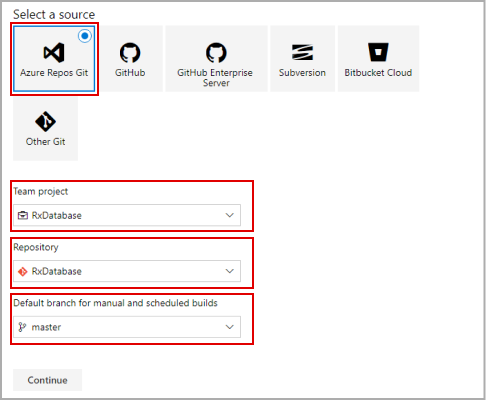
Task: Click the briefcase icon beside RxDatabase project
Action: click(23, 215)
